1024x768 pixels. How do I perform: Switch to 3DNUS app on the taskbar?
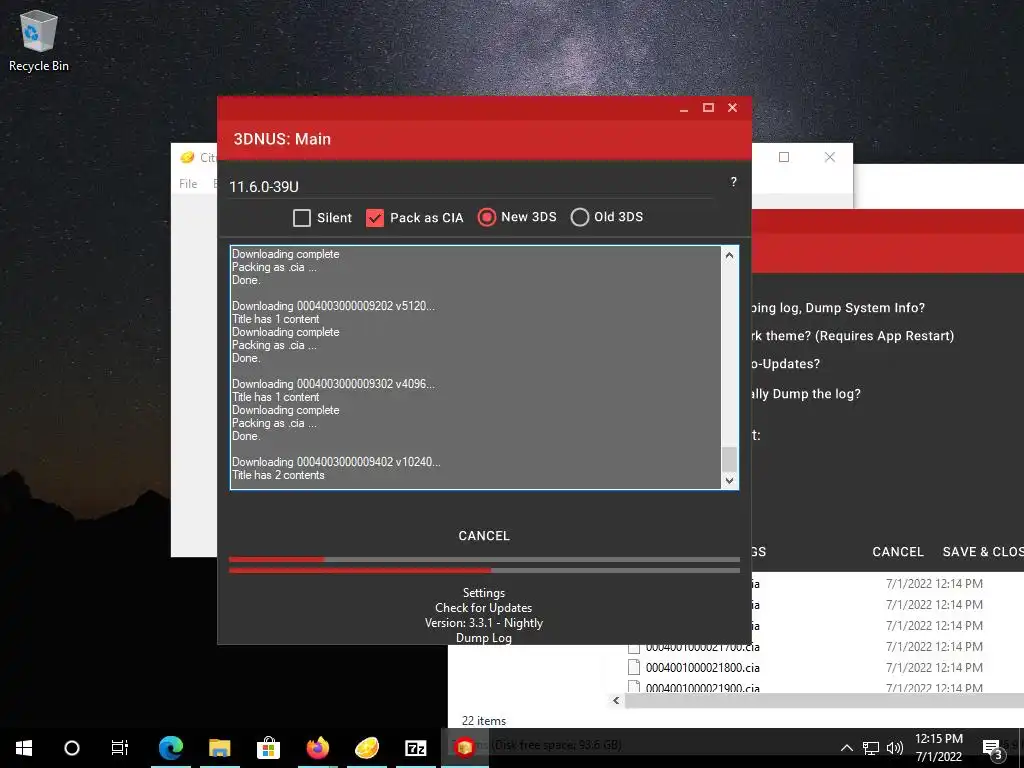[464, 748]
